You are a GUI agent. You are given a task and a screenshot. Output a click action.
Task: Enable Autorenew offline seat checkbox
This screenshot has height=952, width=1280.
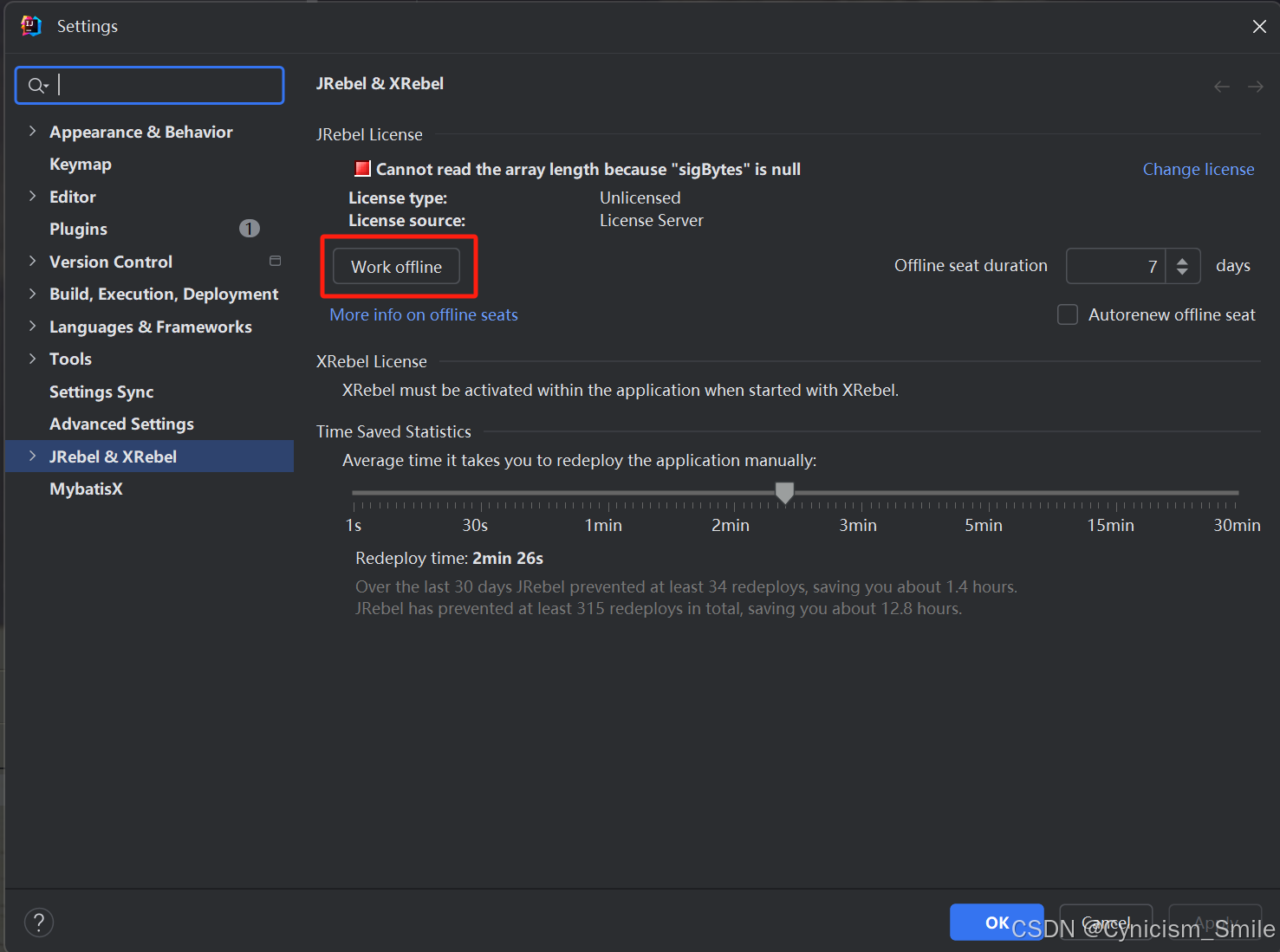(1068, 314)
